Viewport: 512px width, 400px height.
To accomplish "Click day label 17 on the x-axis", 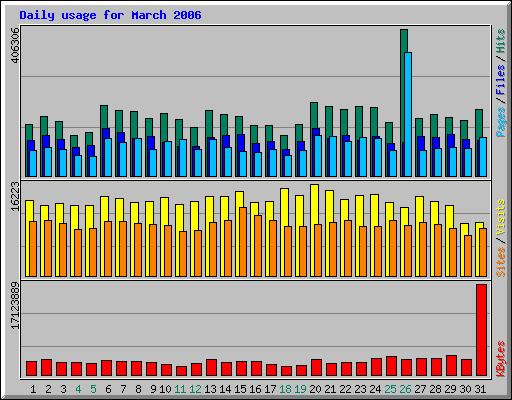I will click(x=270, y=389).
